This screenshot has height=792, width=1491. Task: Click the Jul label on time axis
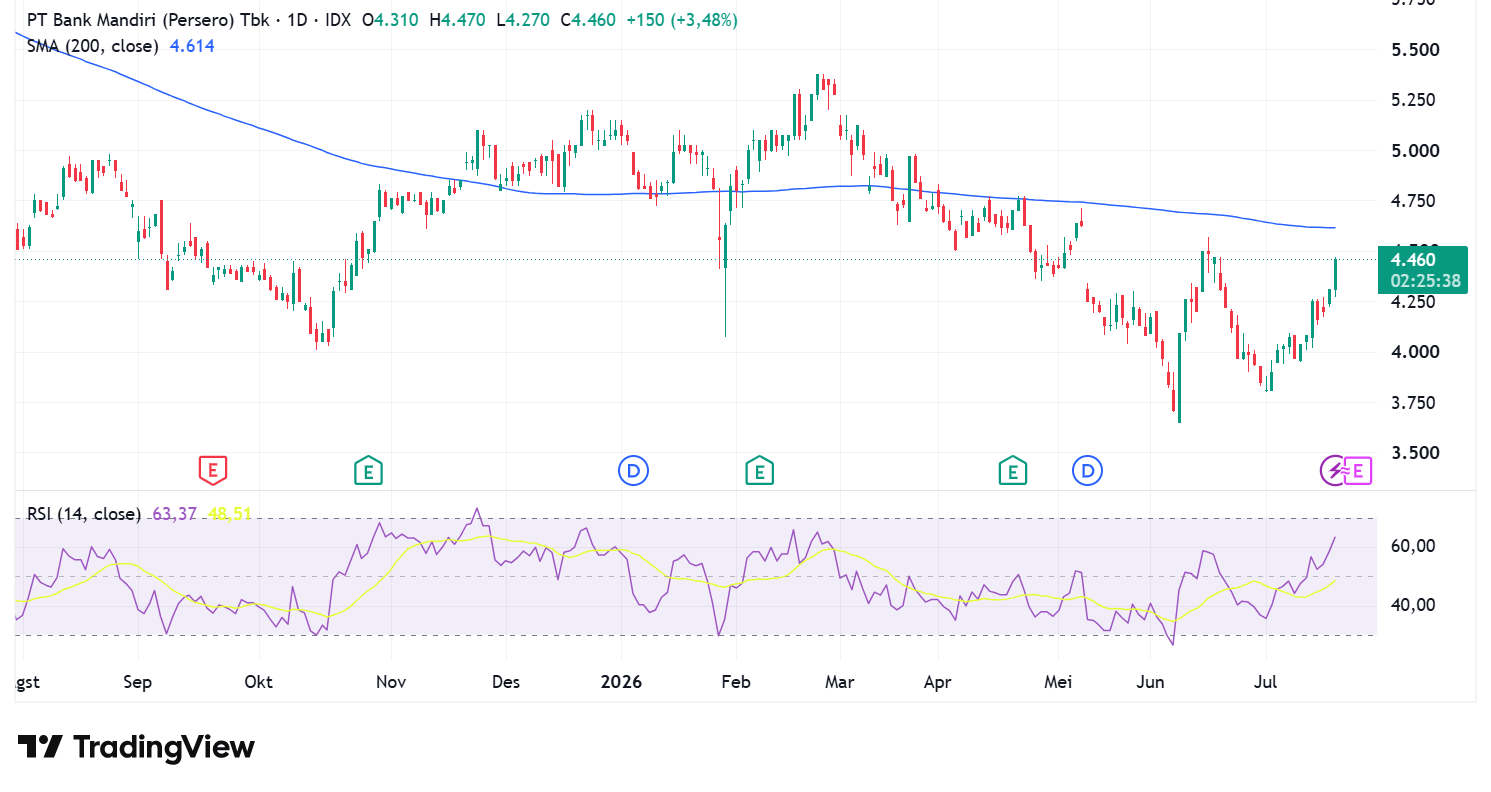[1267, 683]
